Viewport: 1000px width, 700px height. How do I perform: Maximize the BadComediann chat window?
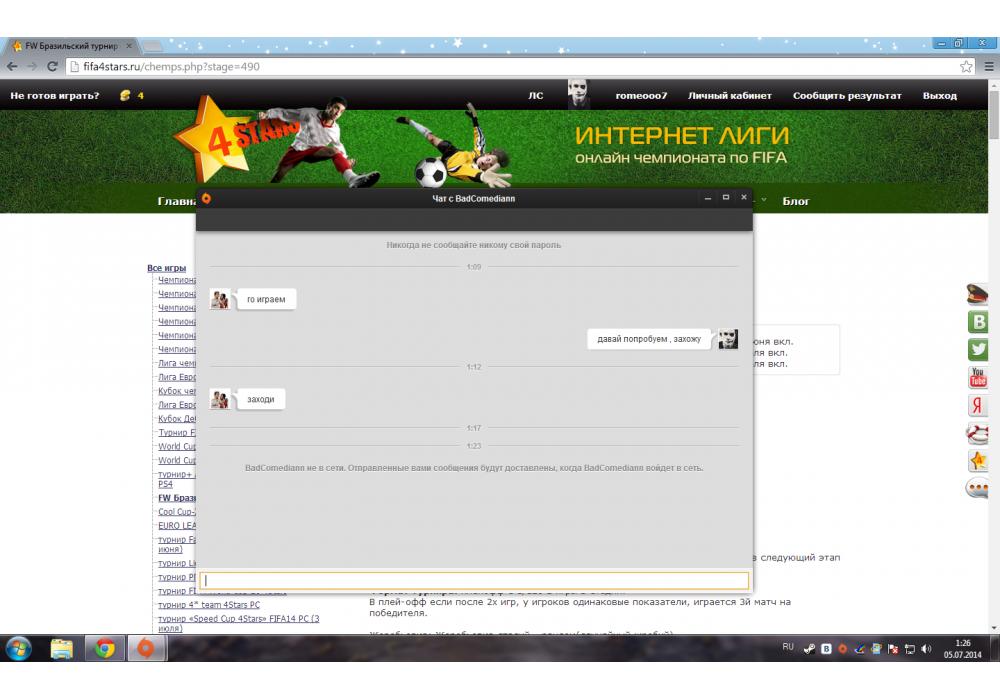tap(726, 198)
